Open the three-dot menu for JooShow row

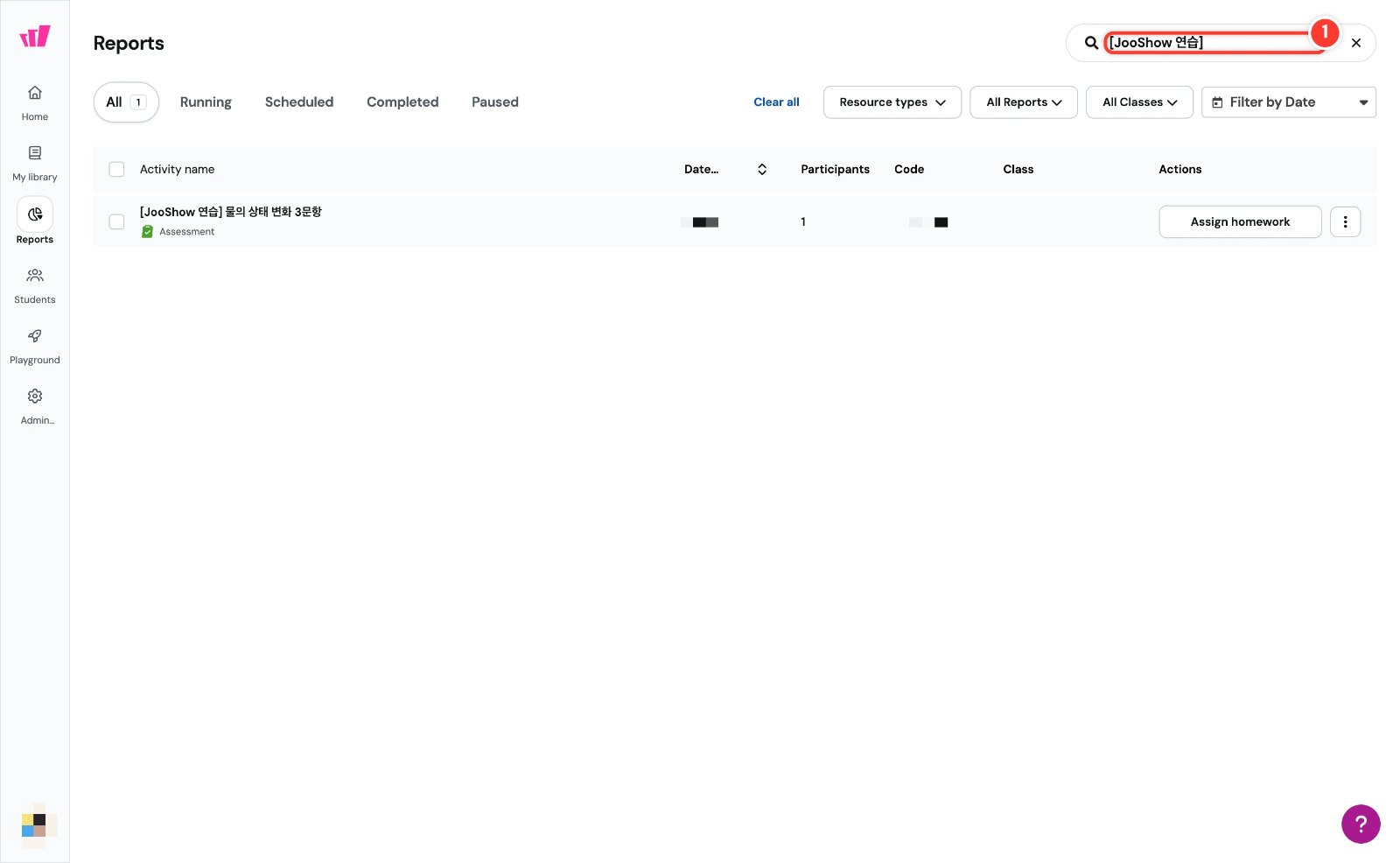pyautogui.click(x=1345, y=222)
